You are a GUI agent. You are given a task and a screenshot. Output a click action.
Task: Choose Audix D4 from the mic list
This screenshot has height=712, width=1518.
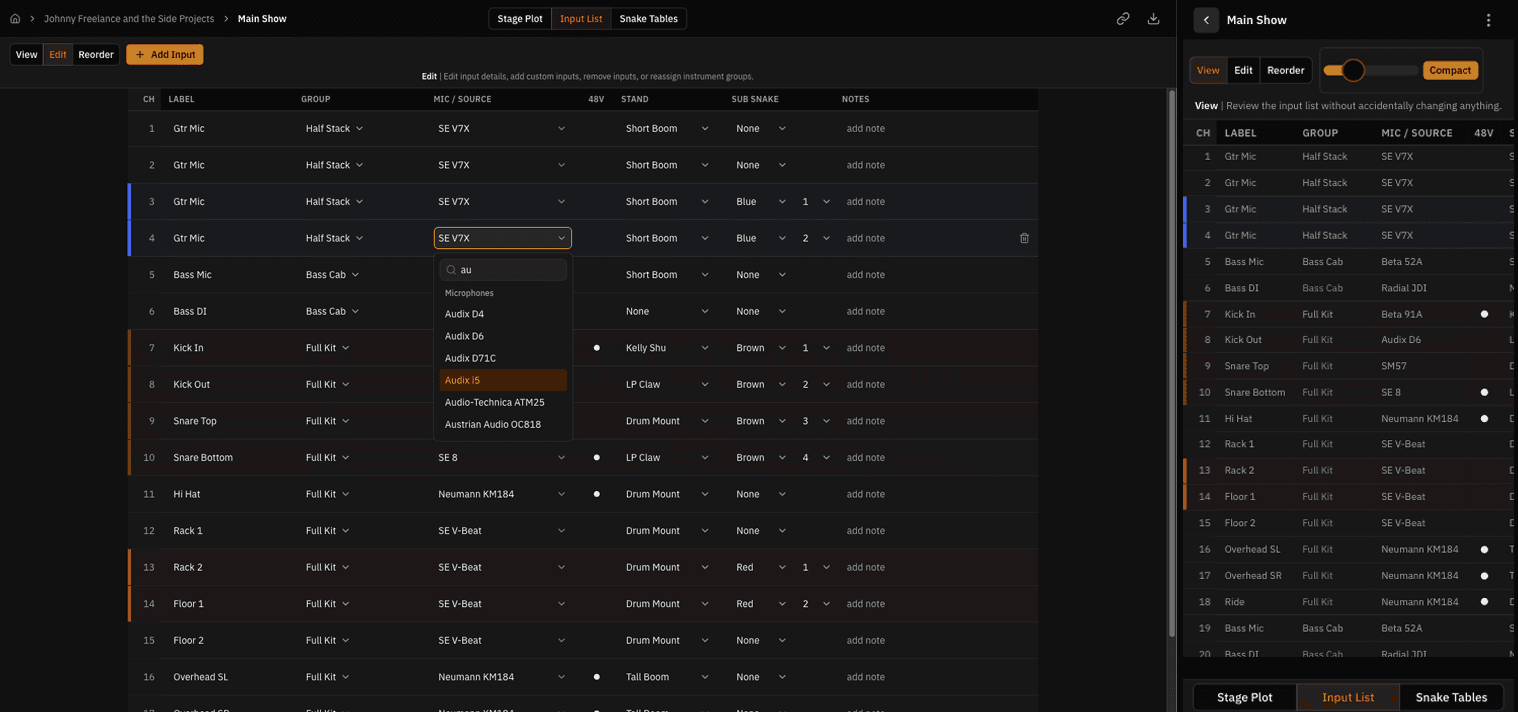(503, 314)
